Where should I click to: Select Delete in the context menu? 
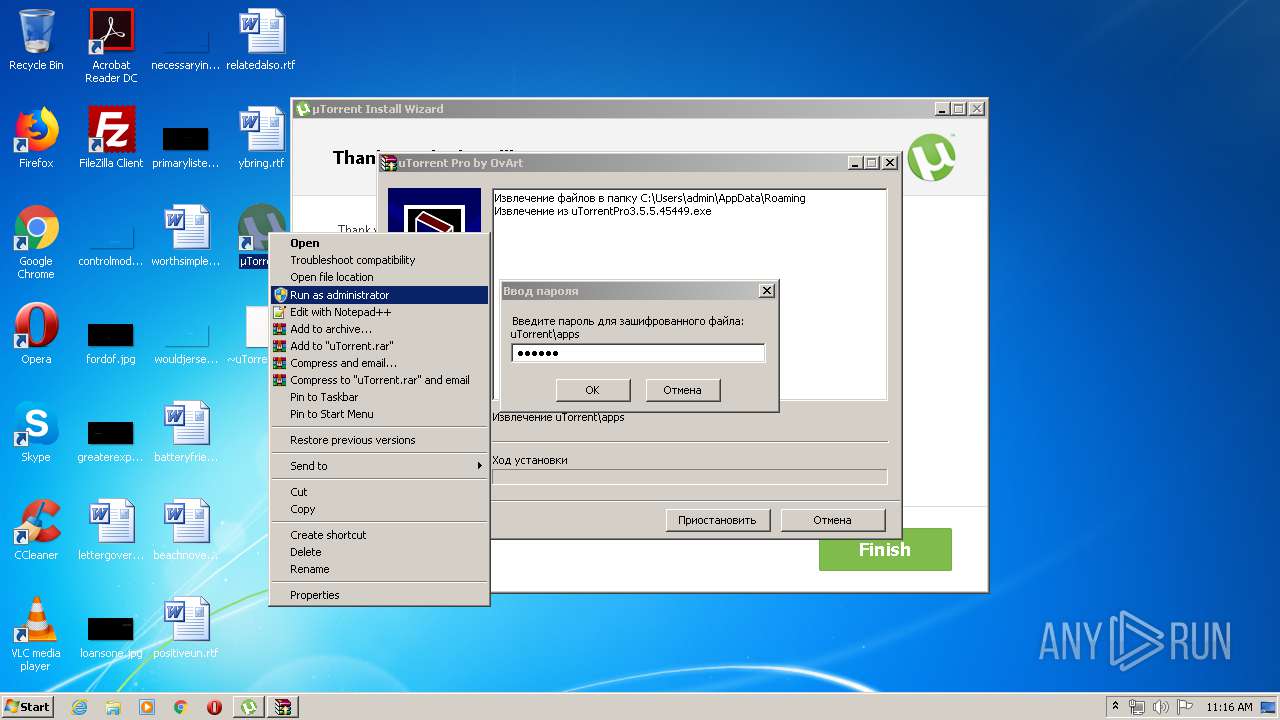[x=379, y=552]
